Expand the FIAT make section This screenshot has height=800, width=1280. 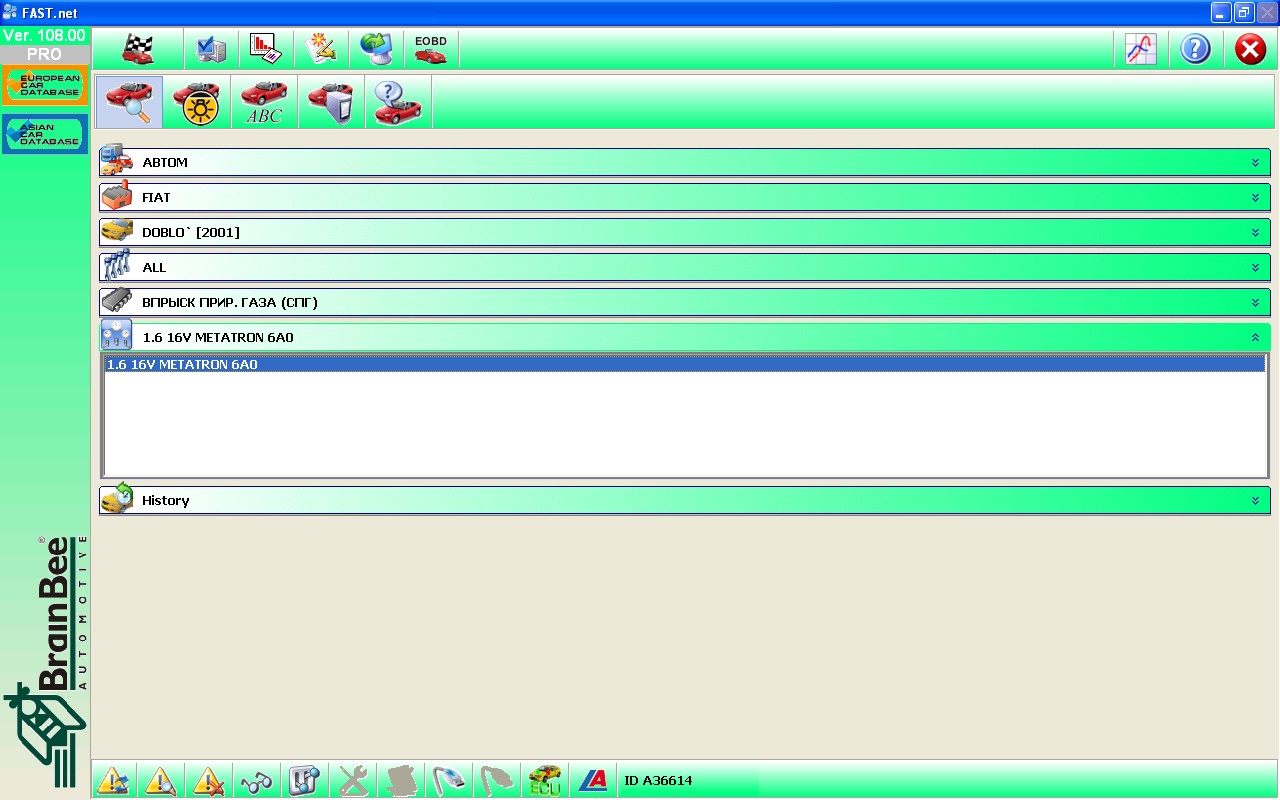coord(685,197)
